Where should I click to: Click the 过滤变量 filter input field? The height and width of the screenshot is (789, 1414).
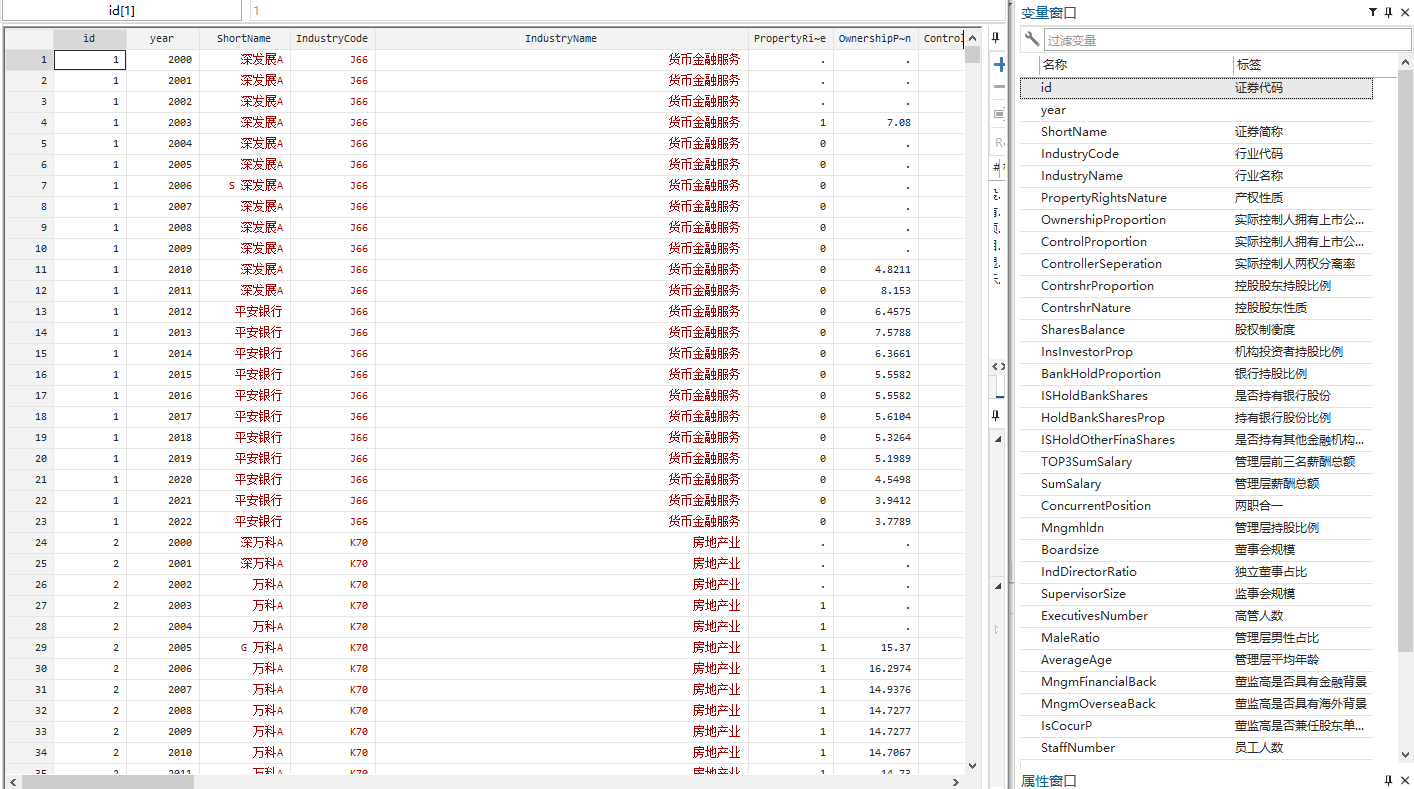click(1227, 40)
